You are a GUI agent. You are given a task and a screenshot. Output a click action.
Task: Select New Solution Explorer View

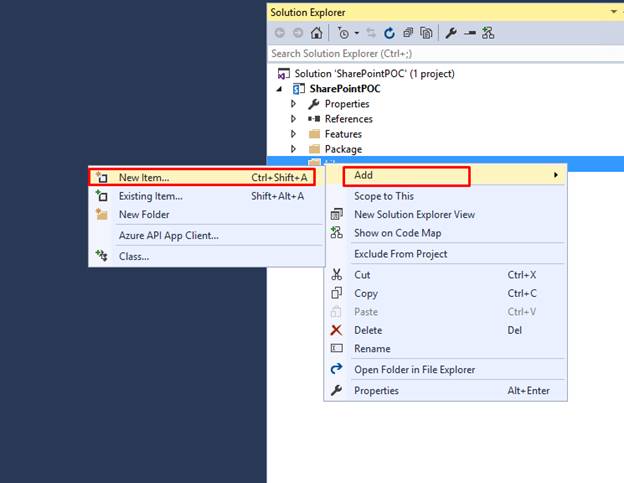(445, 214)
